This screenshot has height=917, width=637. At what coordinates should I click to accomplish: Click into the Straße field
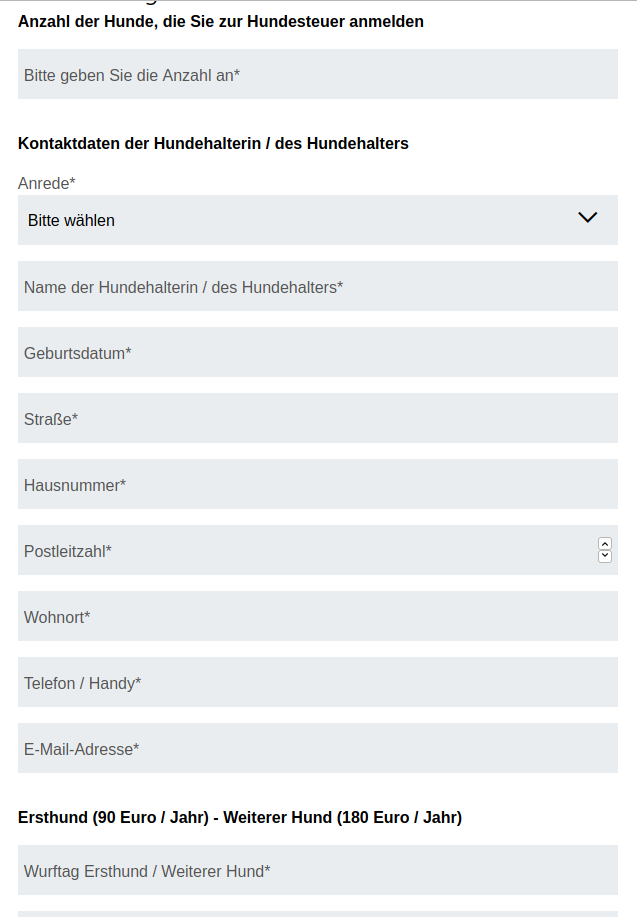pyautogui.click(x=317, y=419)
